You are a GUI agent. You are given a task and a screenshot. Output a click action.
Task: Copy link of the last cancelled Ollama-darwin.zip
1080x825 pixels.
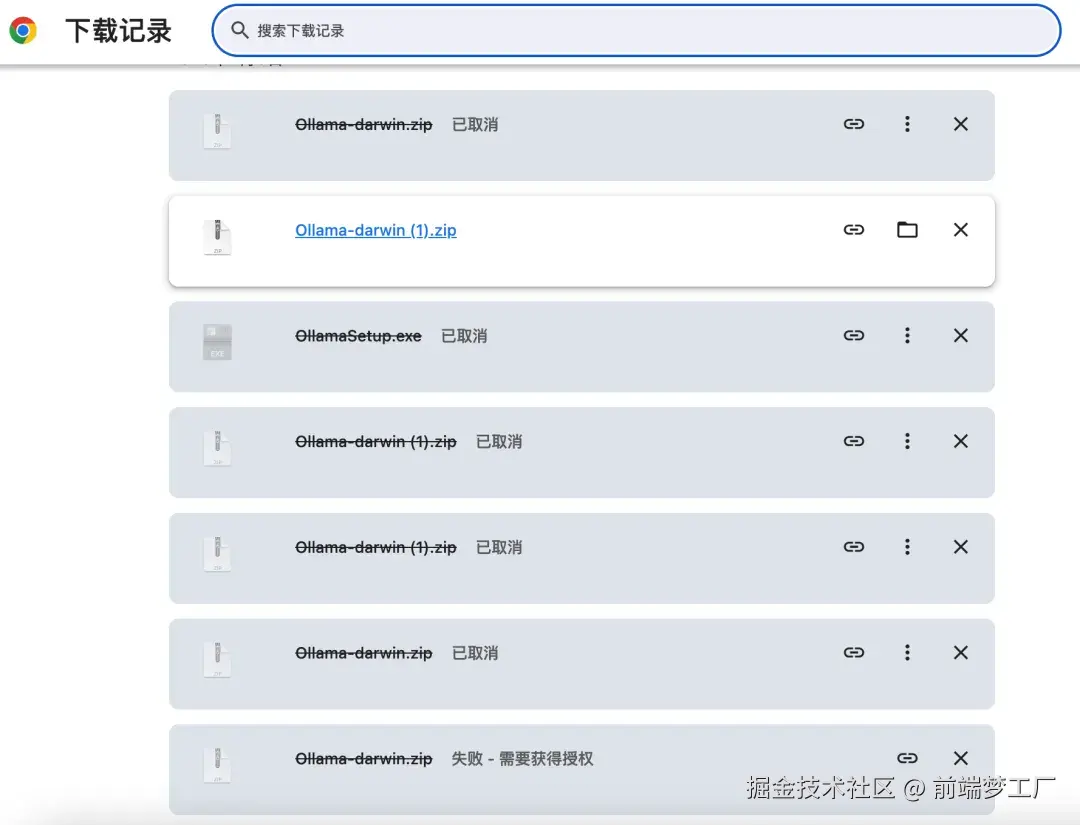coord(854,652)
